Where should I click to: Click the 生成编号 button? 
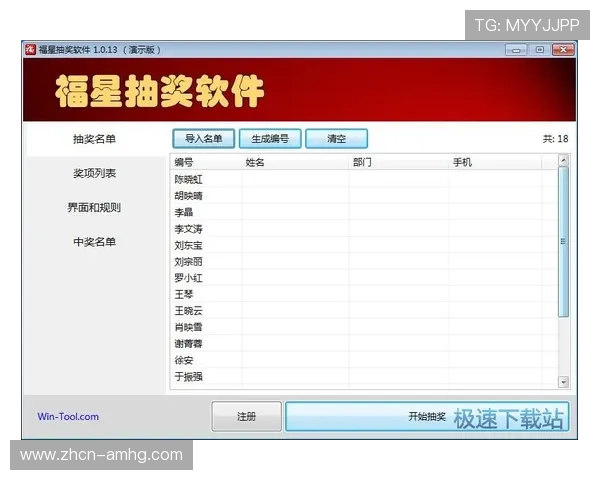(x=270, y=139)
